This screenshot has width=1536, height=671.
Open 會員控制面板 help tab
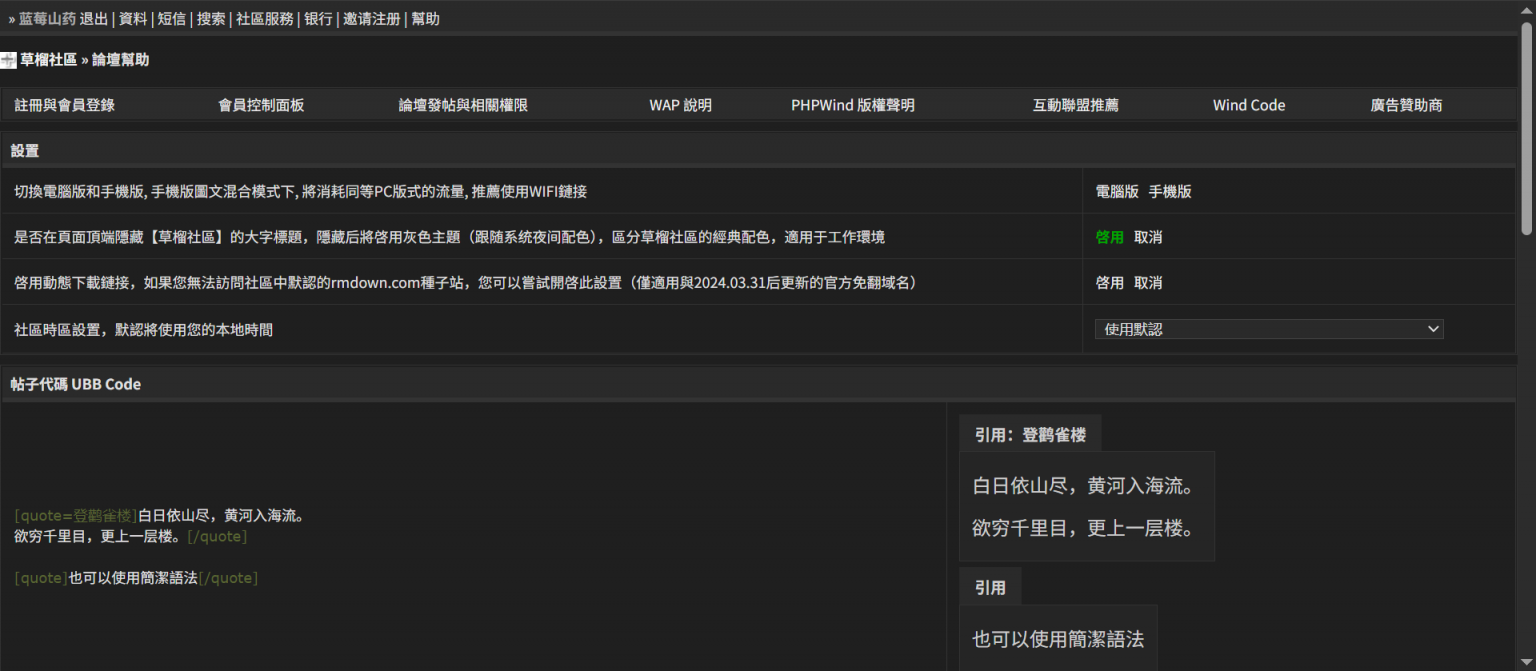pyautogui.click(x=261, y=105)
